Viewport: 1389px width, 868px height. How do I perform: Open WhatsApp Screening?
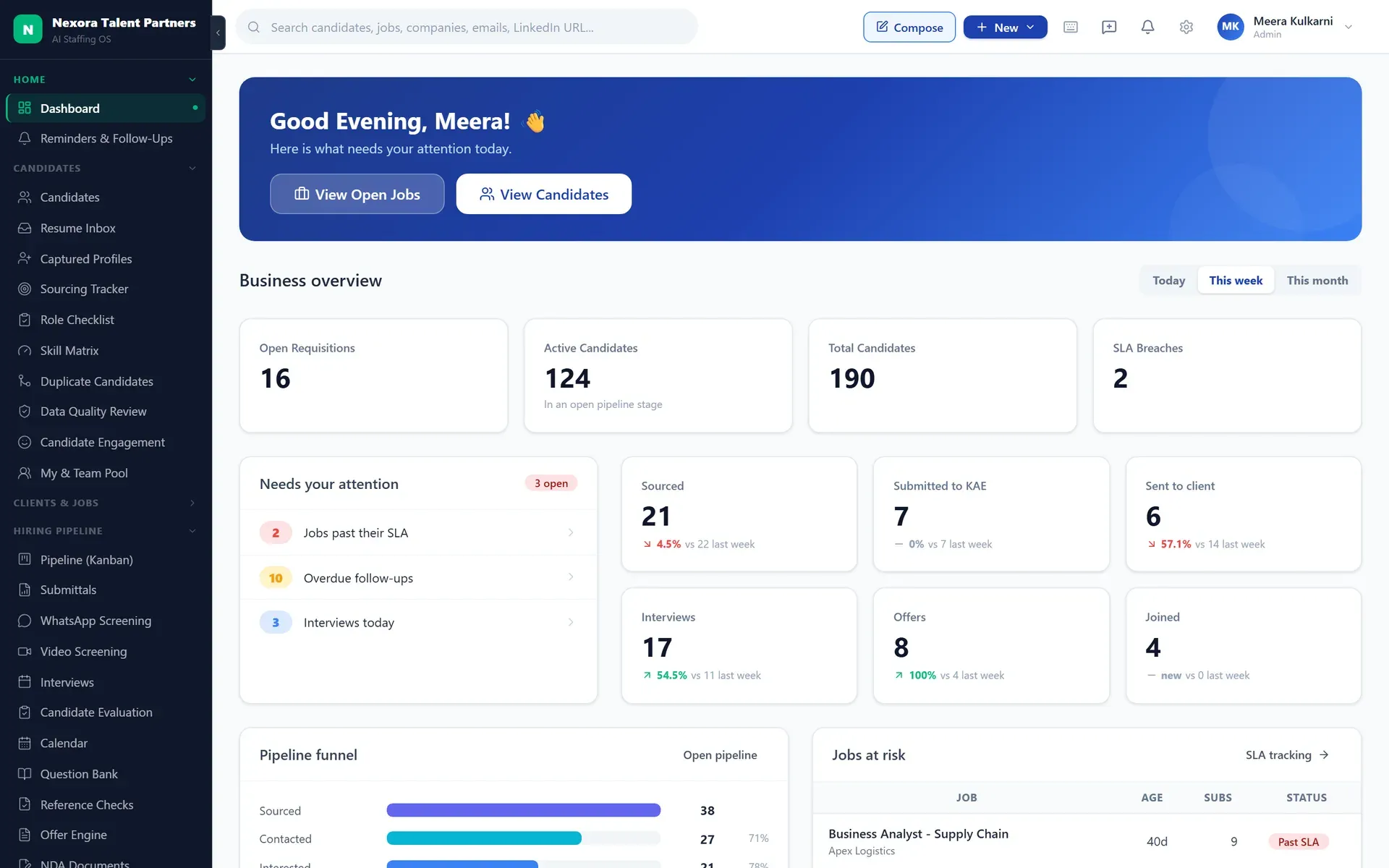pos(106,621)
